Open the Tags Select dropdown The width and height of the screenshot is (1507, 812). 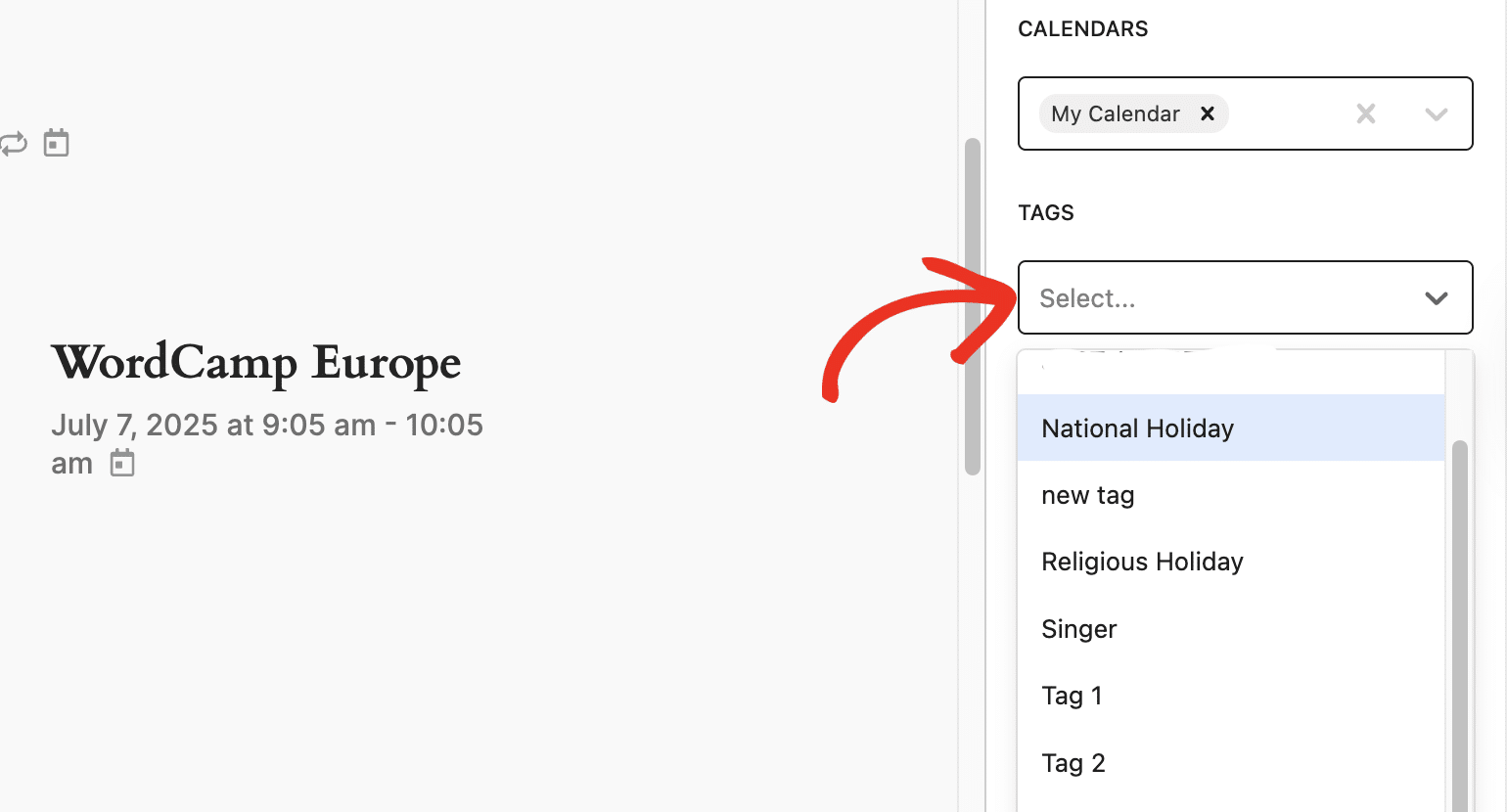coord(1245,297)
